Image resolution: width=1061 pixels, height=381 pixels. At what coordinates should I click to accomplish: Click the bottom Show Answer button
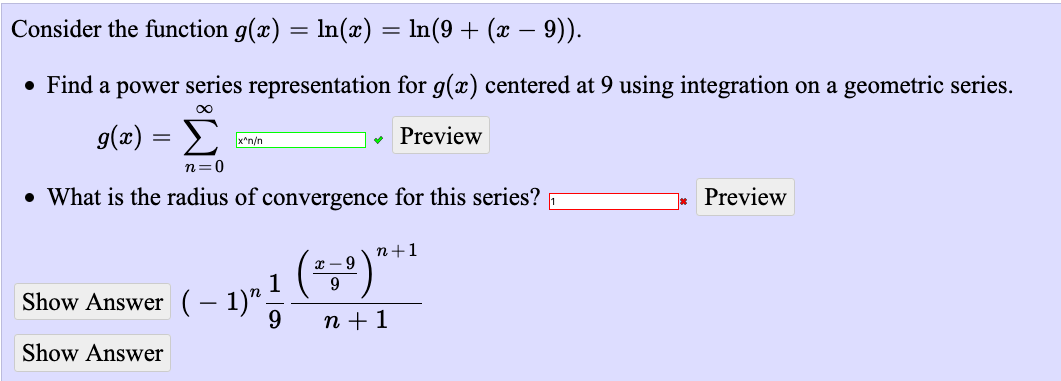click(x=93, y=353)
